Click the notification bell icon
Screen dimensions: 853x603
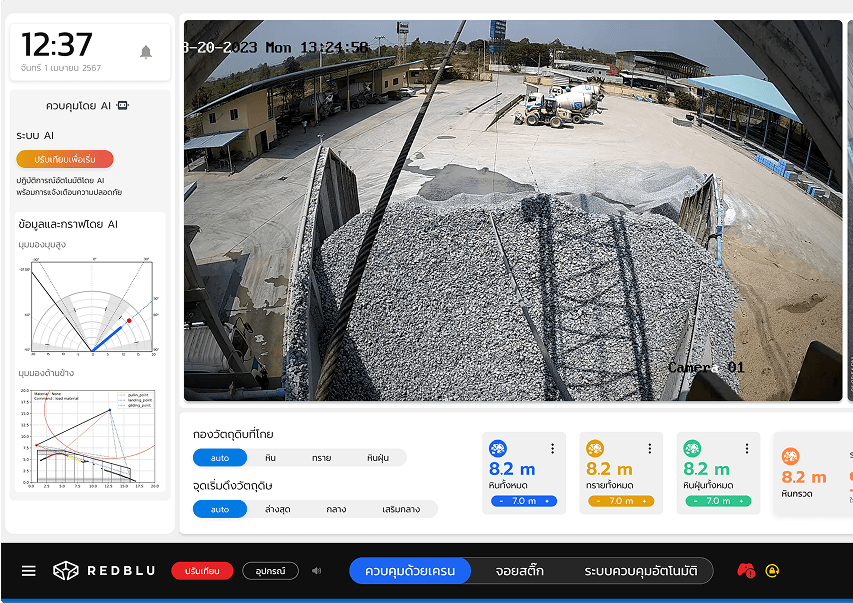(x=146, y=52)
